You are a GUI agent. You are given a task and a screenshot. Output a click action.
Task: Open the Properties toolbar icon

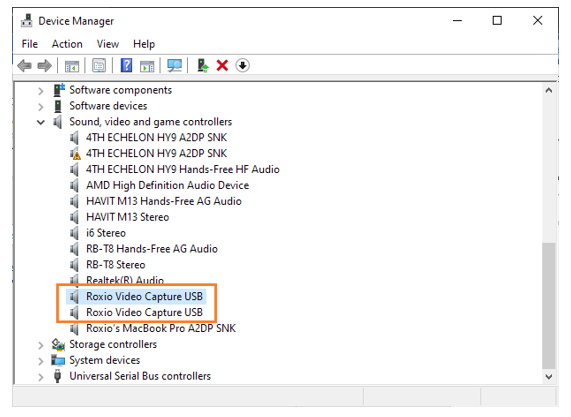[99, 66]
